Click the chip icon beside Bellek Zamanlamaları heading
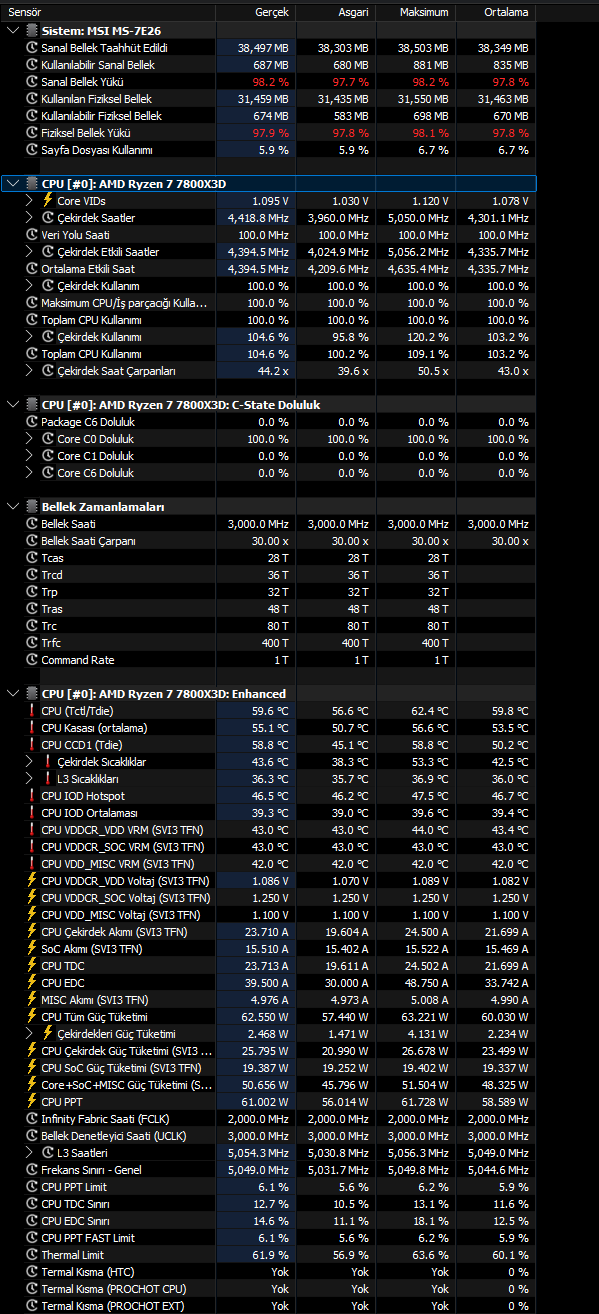The image size is (599, 1314). point(31,507)
